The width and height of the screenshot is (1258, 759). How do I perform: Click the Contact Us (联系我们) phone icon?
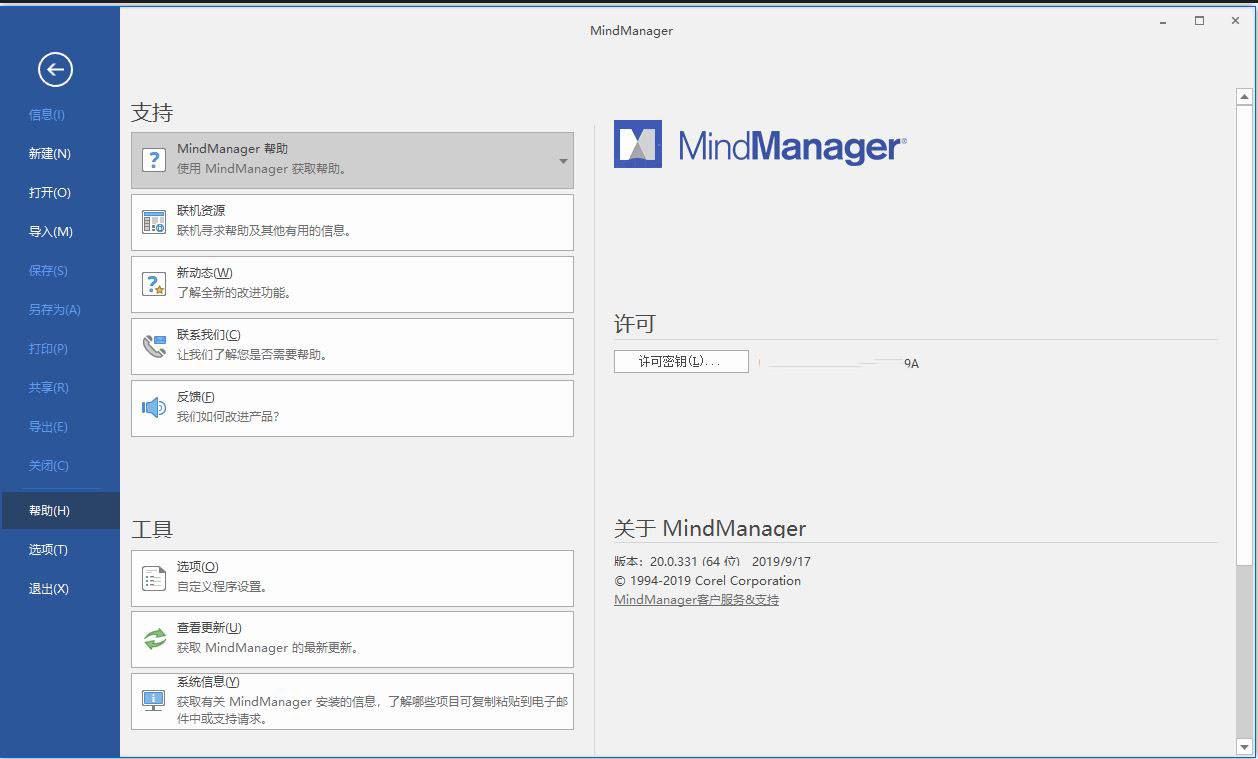click(153, 346)
